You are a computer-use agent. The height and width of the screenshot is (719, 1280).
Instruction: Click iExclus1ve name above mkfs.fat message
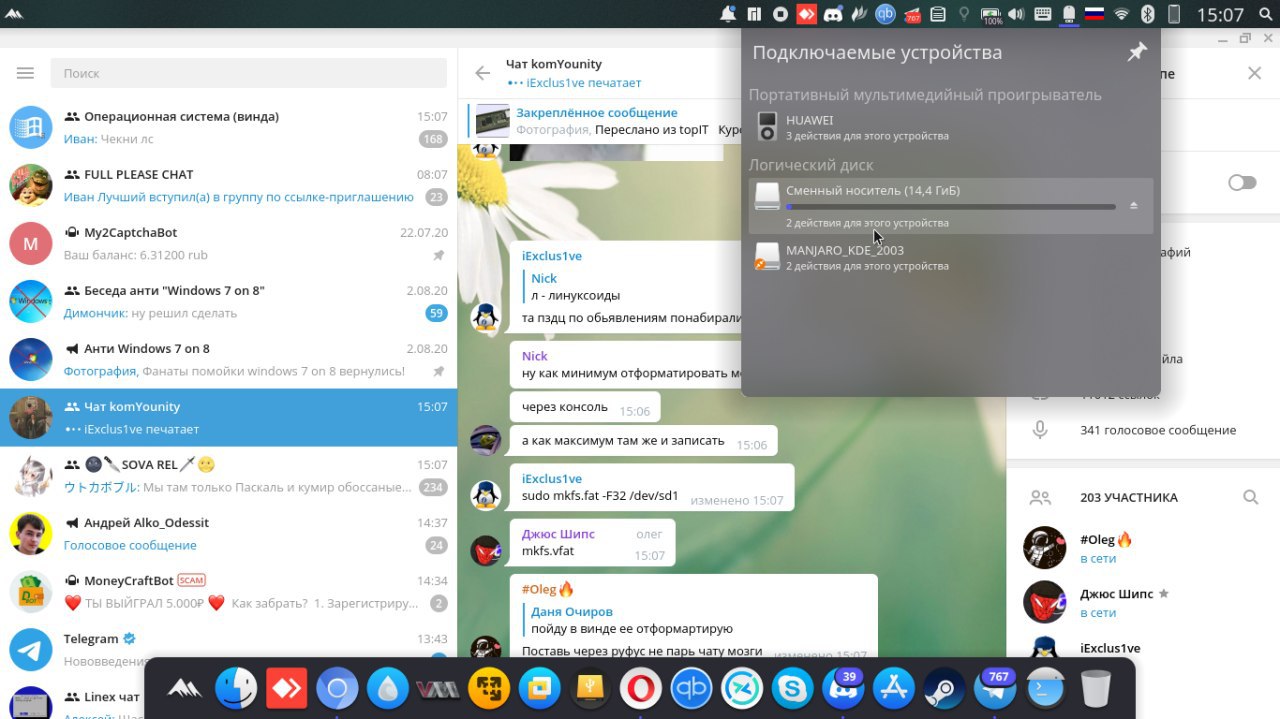(x=551, y=478)
